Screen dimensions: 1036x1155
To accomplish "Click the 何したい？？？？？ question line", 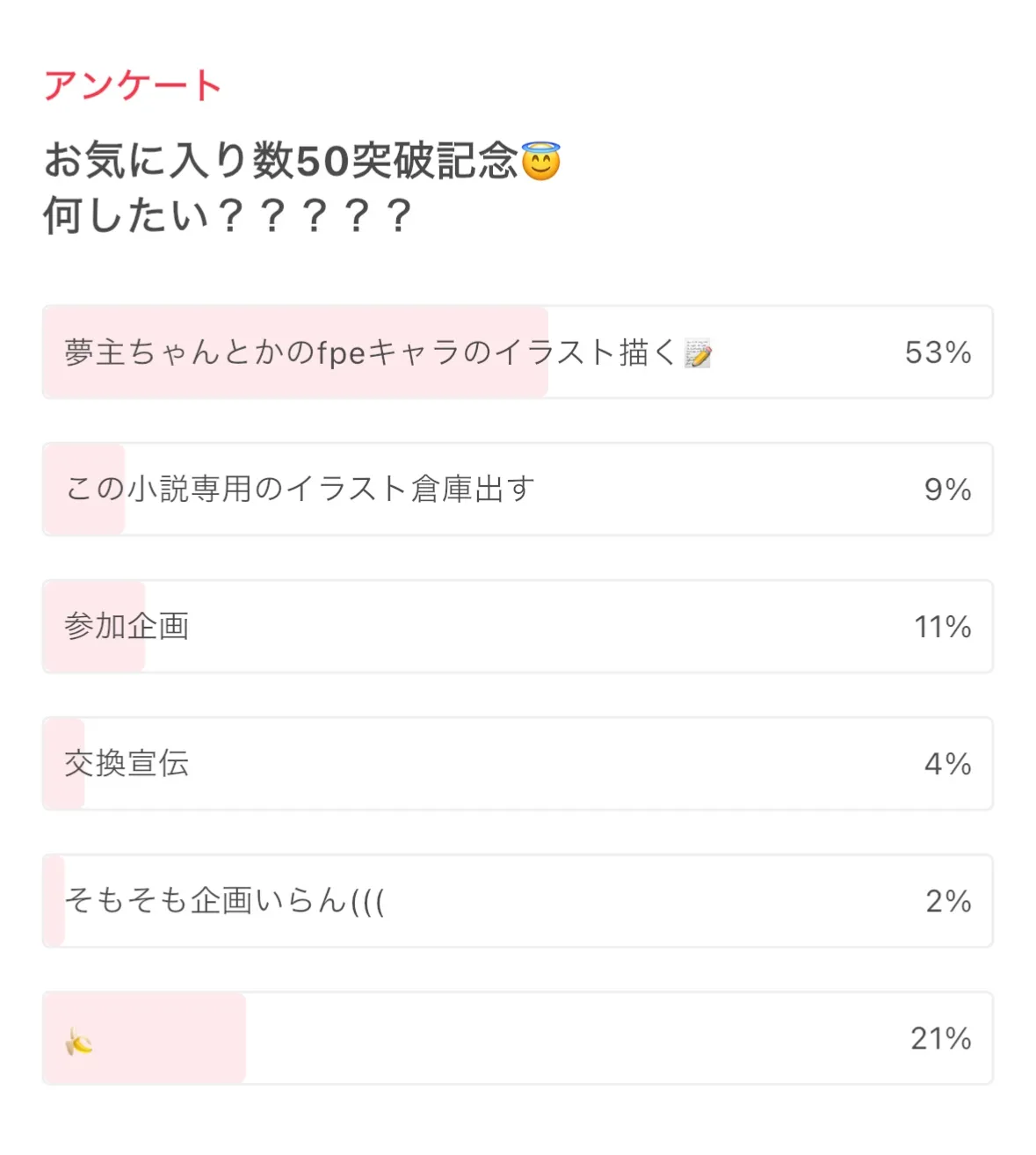I will point(227,215).
